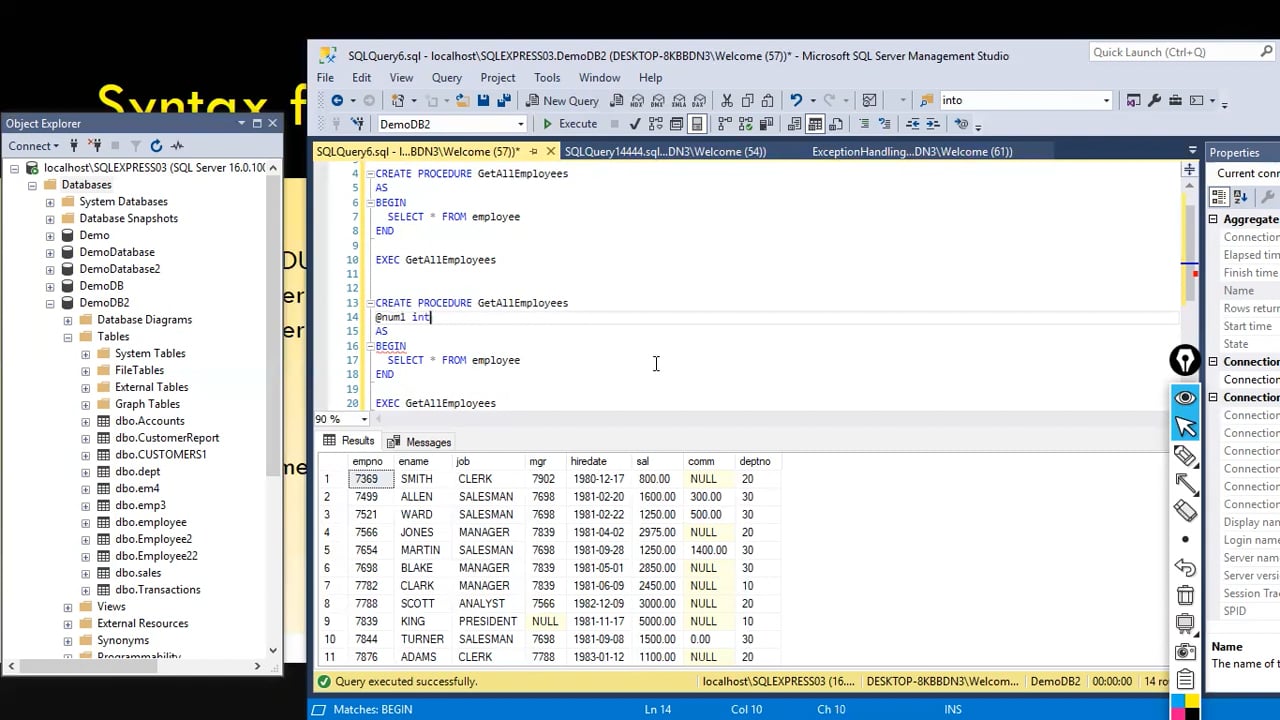Click the Navigate Backward arrow icon
1280x720 pixels.
337,100
